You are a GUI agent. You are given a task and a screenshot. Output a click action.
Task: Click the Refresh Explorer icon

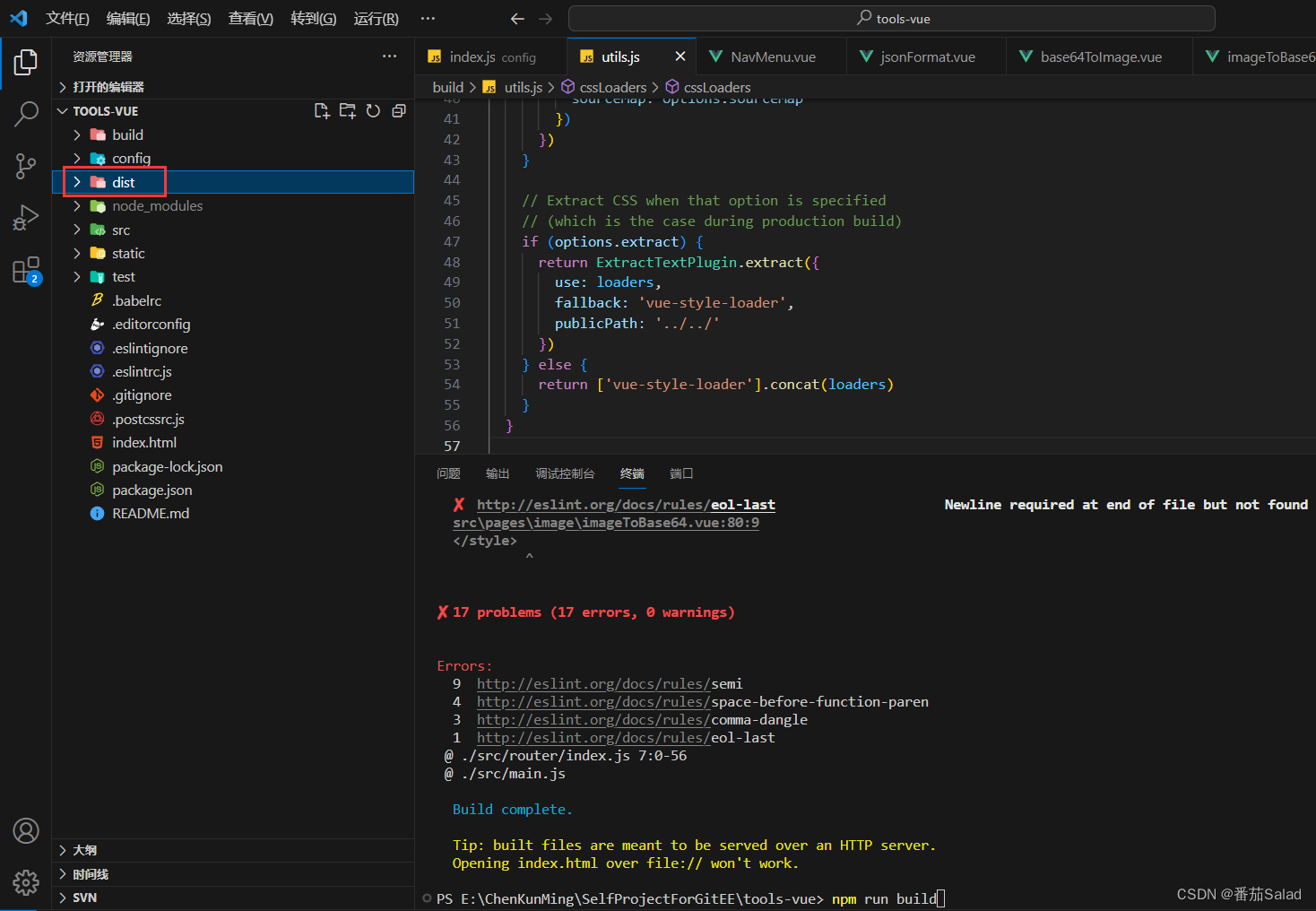point(374,111)
